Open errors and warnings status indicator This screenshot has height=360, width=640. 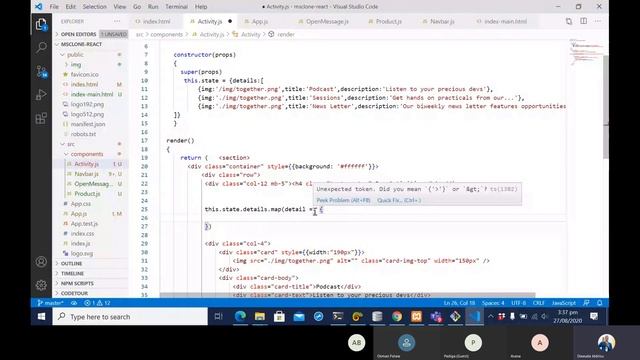point(97,303)
